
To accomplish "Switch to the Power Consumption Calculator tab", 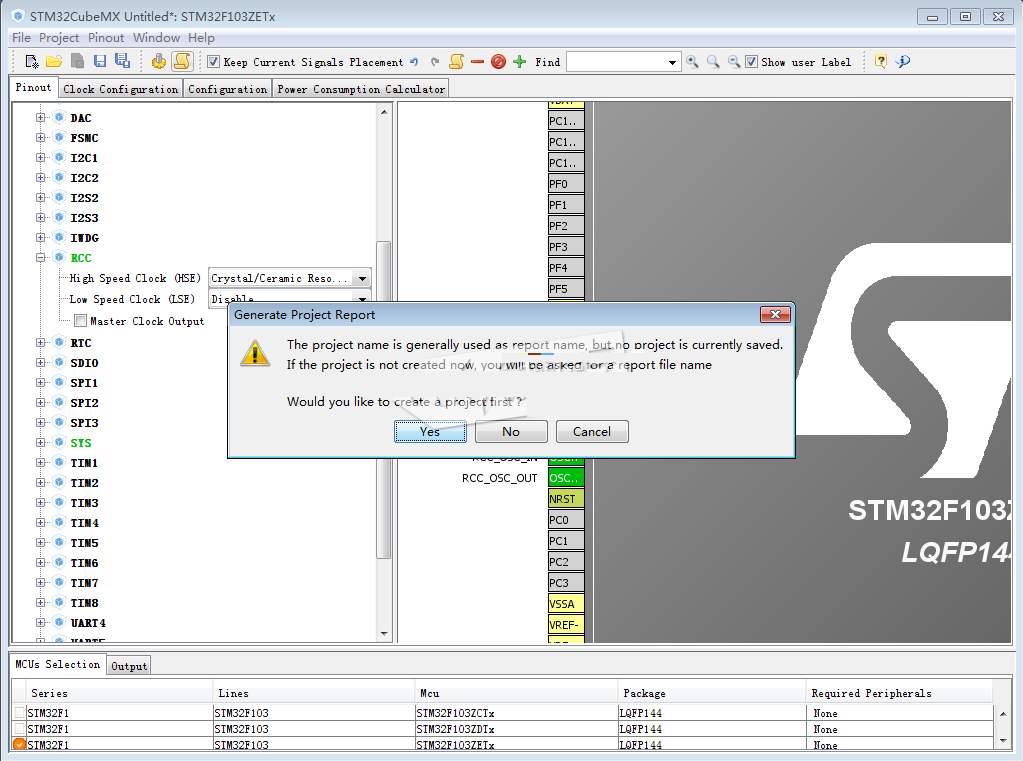I will (361, 89).
